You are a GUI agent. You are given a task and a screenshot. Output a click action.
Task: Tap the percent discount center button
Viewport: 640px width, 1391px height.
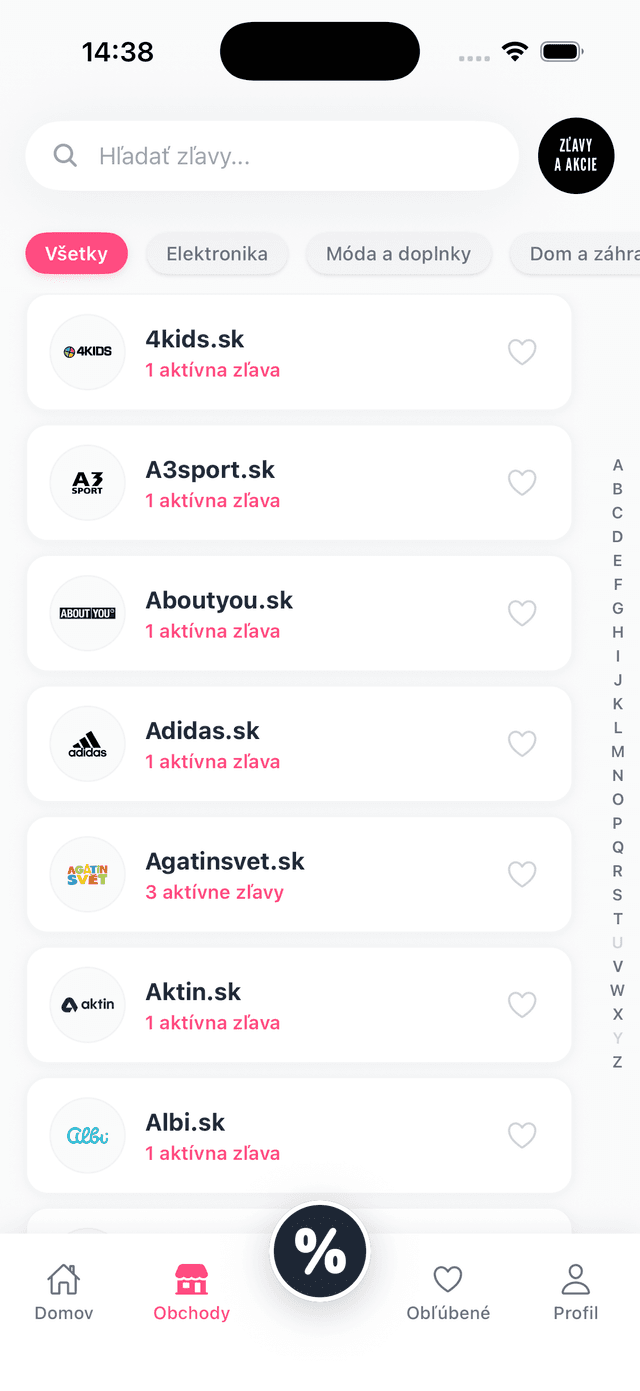pos(320,1251)
